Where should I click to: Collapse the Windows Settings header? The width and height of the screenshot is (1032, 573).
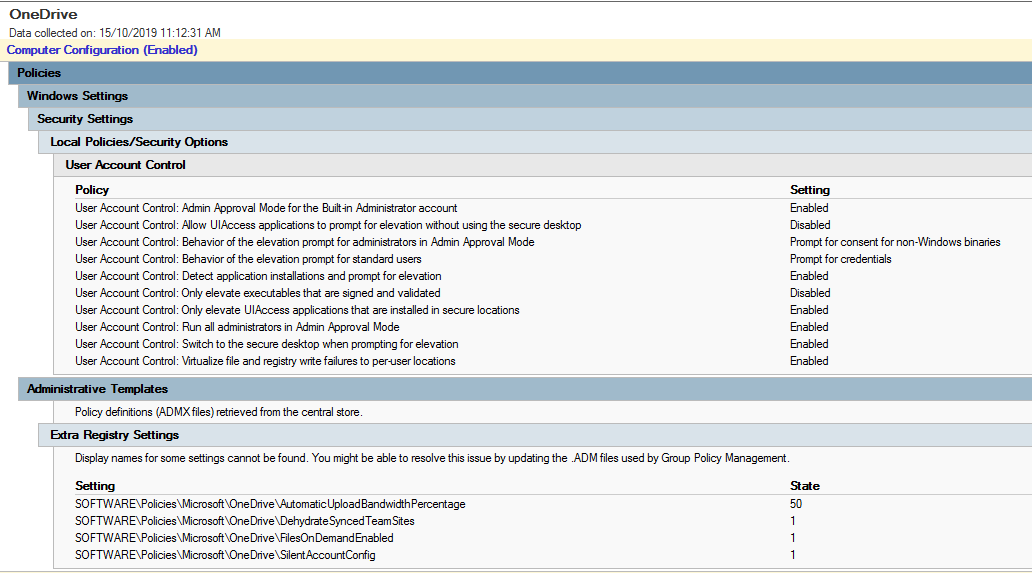(77, 96)
